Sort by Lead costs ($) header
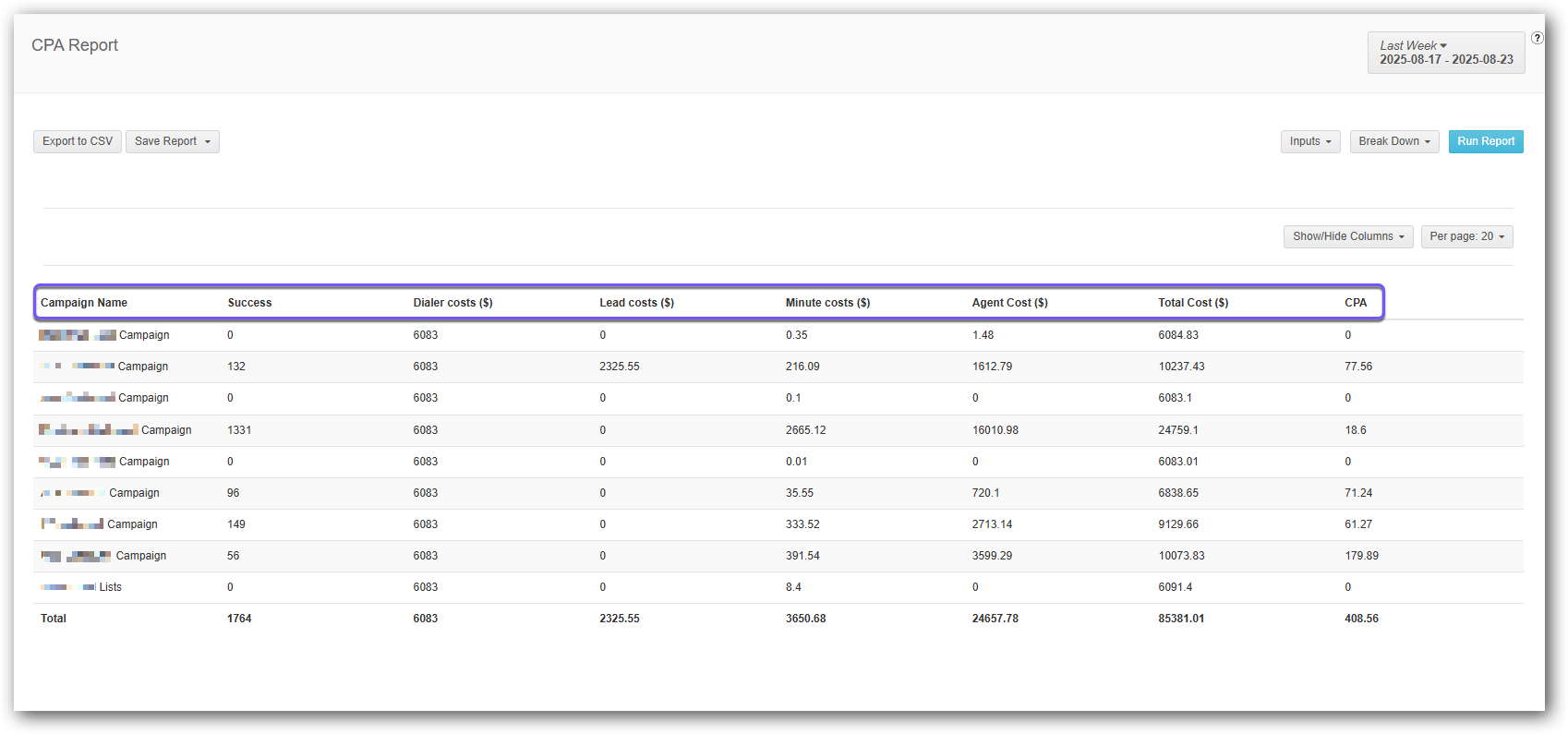 pyautogui.click(x=637, y=303)
